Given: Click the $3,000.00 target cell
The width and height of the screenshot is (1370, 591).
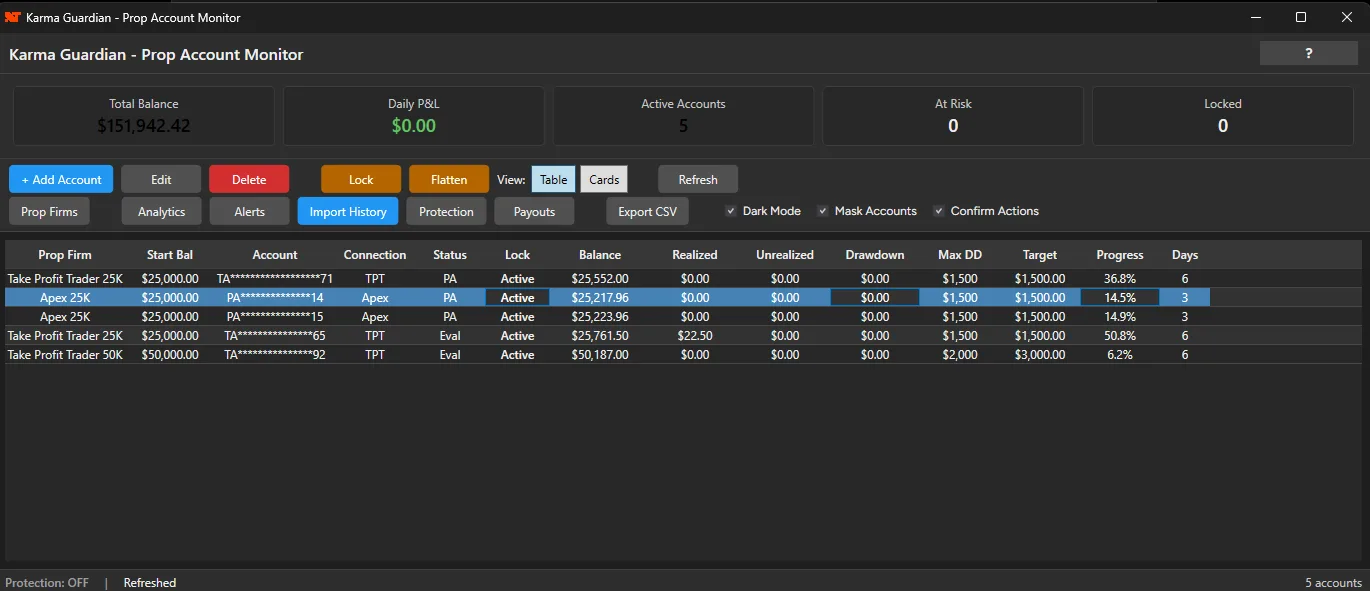Looking at the screenshot, I should pos(1040,355).
